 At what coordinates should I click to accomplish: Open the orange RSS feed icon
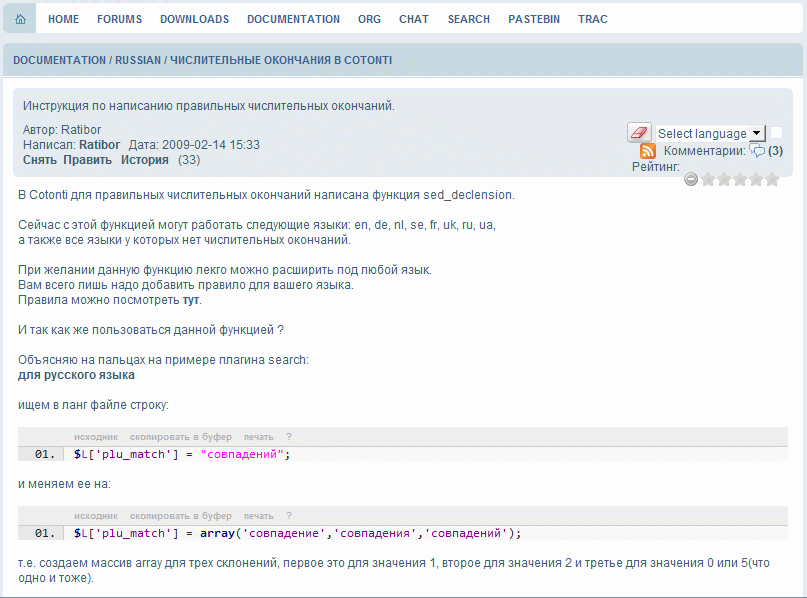[x=647, y=151]
